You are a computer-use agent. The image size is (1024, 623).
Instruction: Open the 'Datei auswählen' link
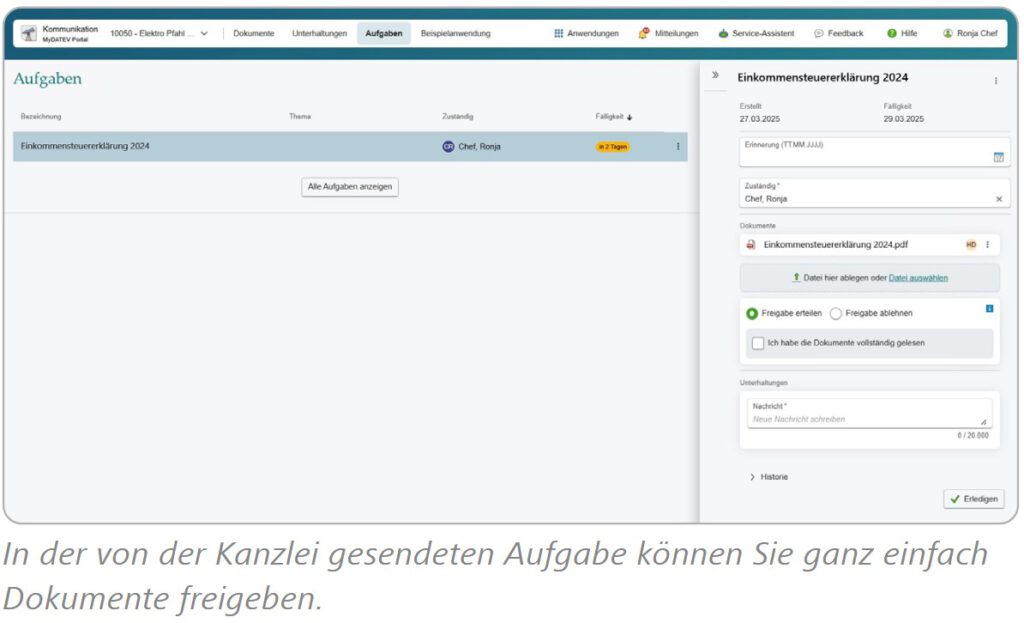coord(918,278)
